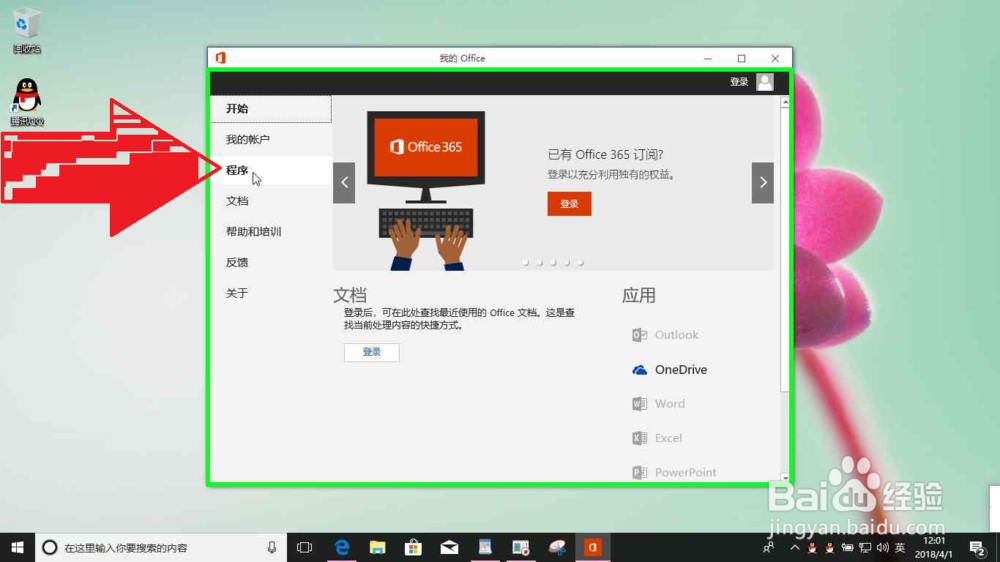Click the white 登录 button under 文档
Viewport: 1000px width, 562px height.
point(372,352)
